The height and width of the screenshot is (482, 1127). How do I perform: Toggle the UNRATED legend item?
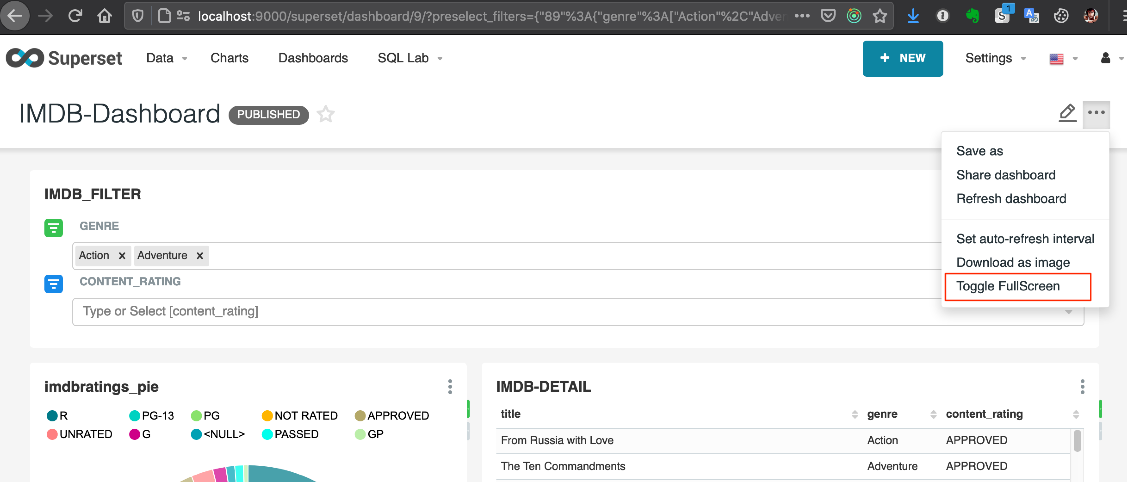click(80, 435)
